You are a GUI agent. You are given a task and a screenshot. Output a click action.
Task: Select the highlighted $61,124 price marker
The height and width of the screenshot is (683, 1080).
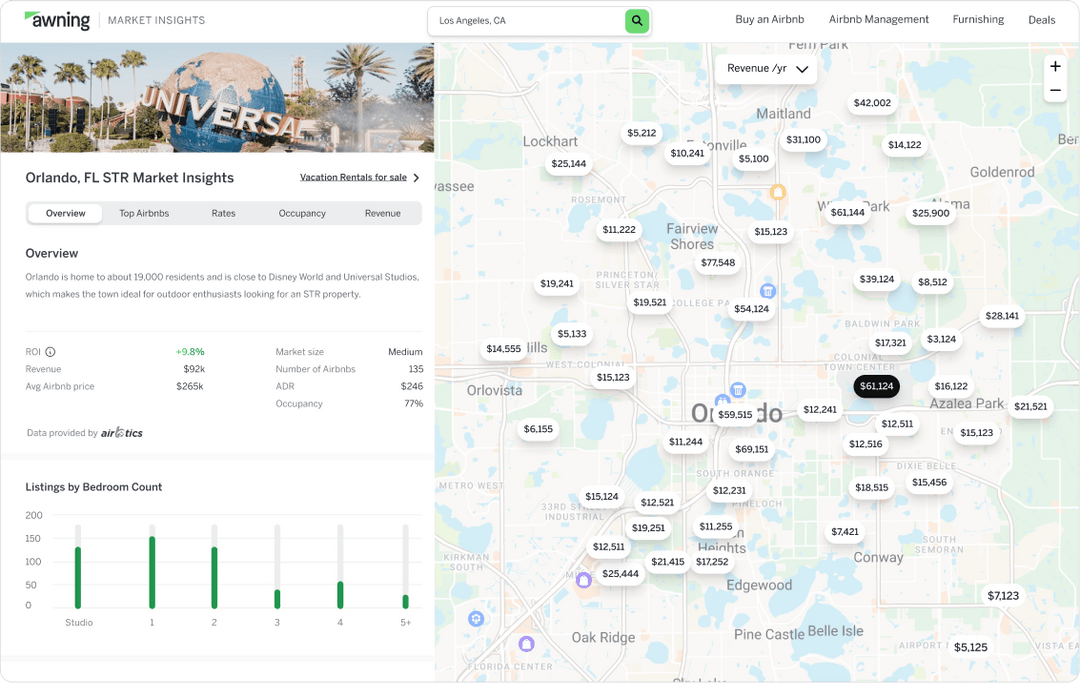pyautogui.click(x=877, y=385)
